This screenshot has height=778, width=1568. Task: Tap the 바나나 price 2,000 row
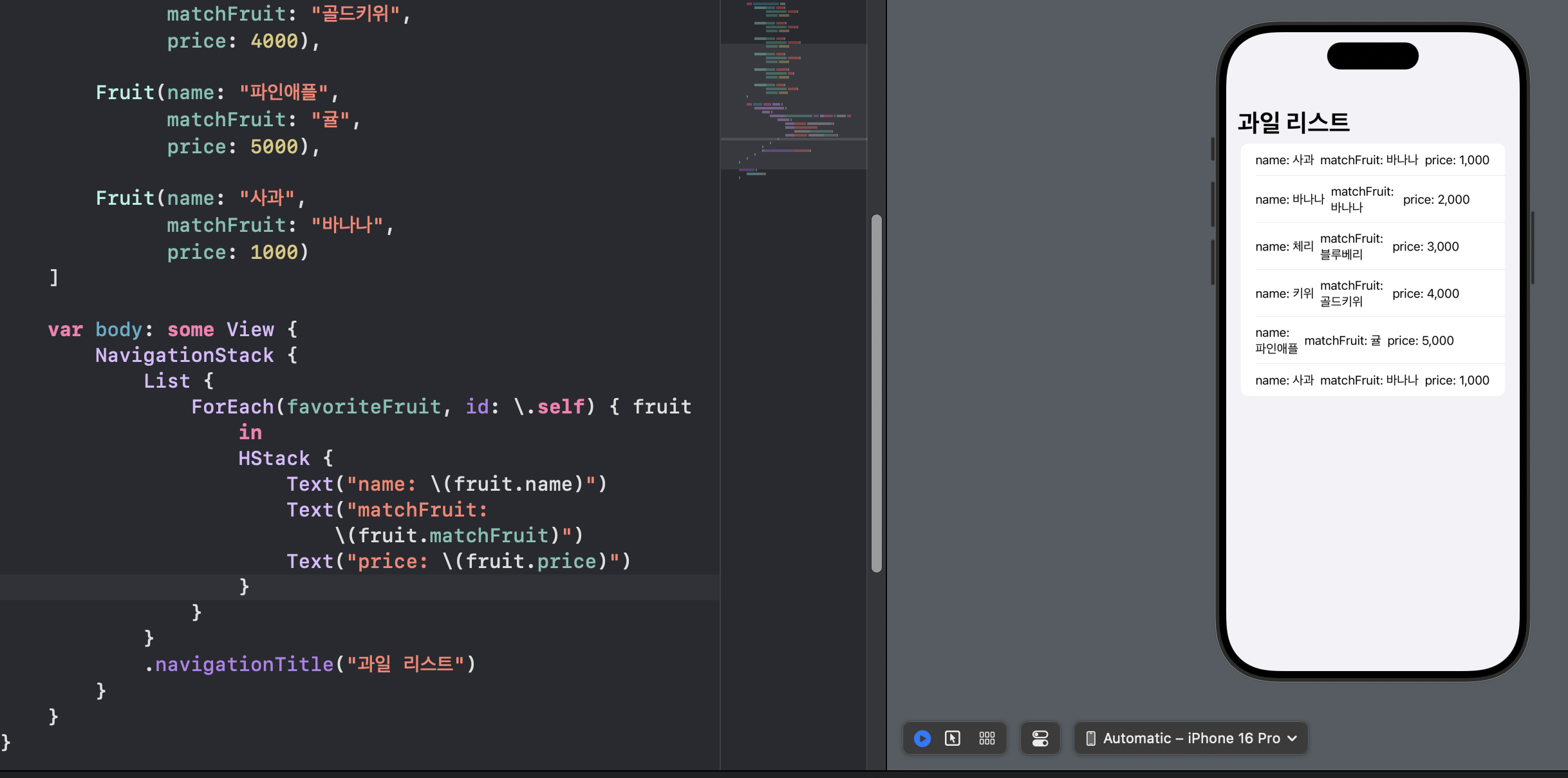1372,200
